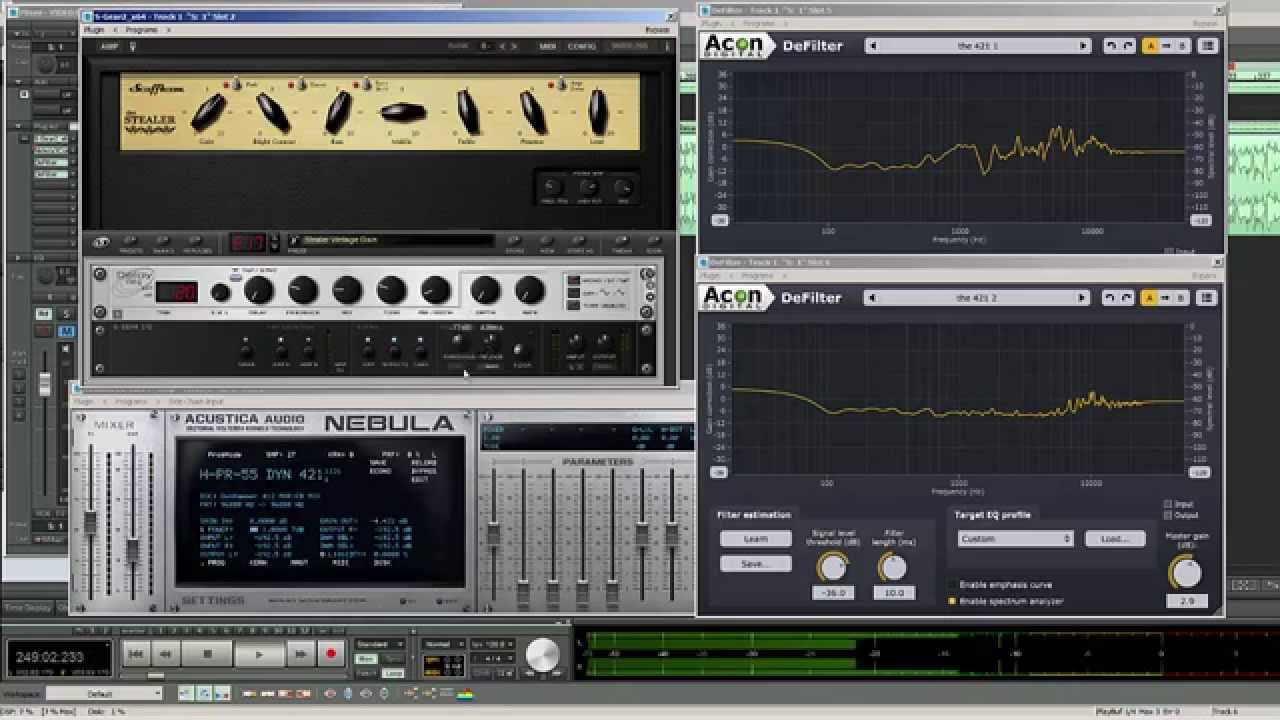The width and height of the screenshot is (1280, 720).
Task: Arm recording with the red Record button
Action: click(331, 654)
